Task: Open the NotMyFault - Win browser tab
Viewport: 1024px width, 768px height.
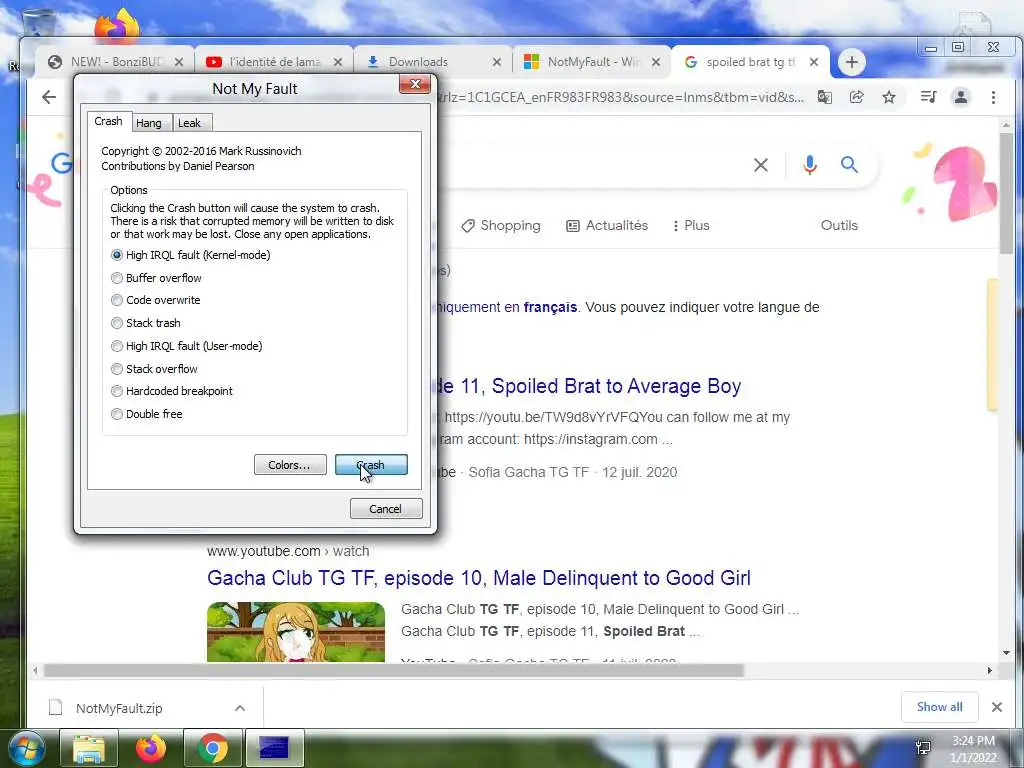Action: tap(593, 62)
